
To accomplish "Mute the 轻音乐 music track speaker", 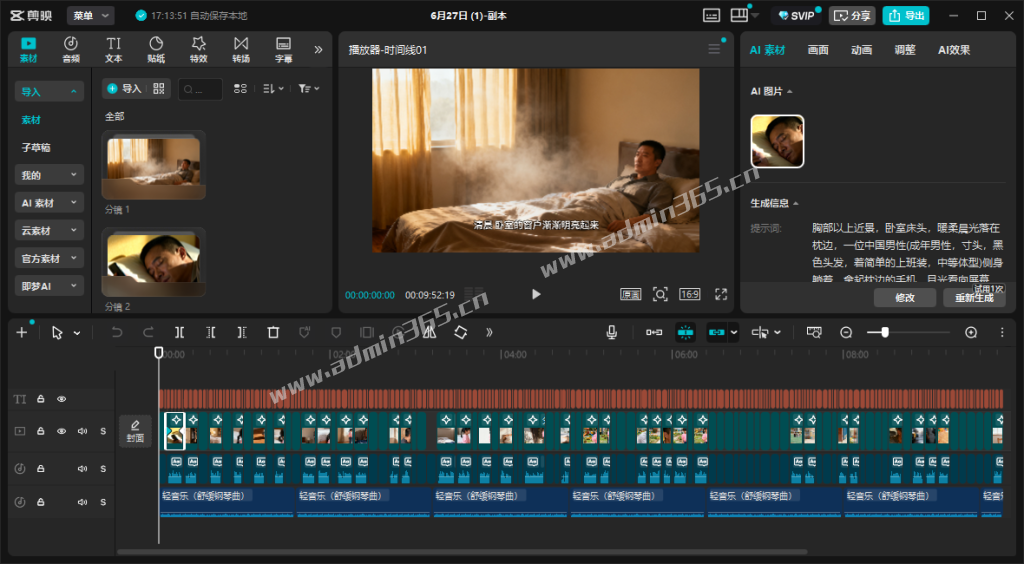I will (82, 502).
